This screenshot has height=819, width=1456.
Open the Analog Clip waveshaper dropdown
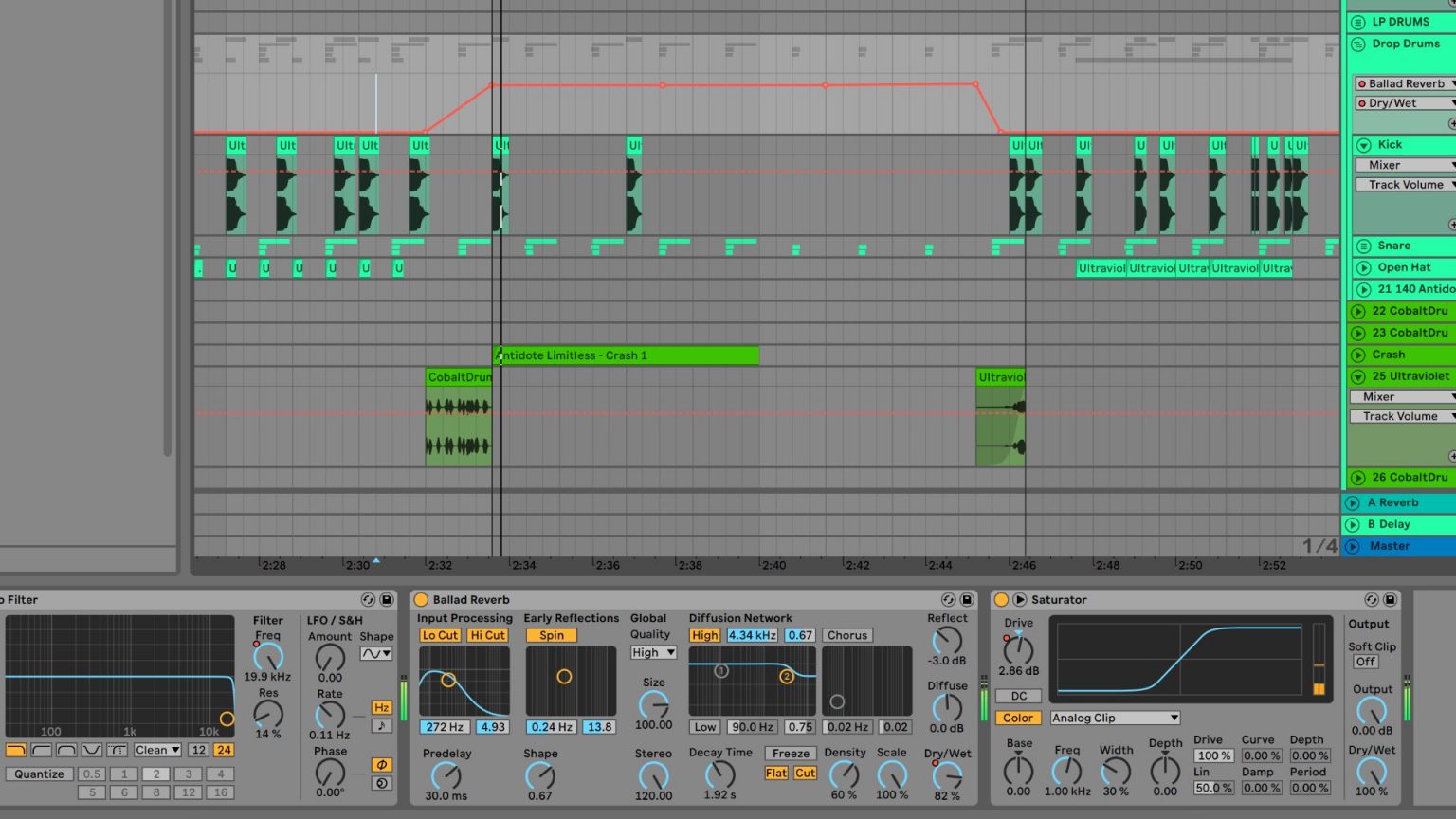click(x=1114, y=718)
